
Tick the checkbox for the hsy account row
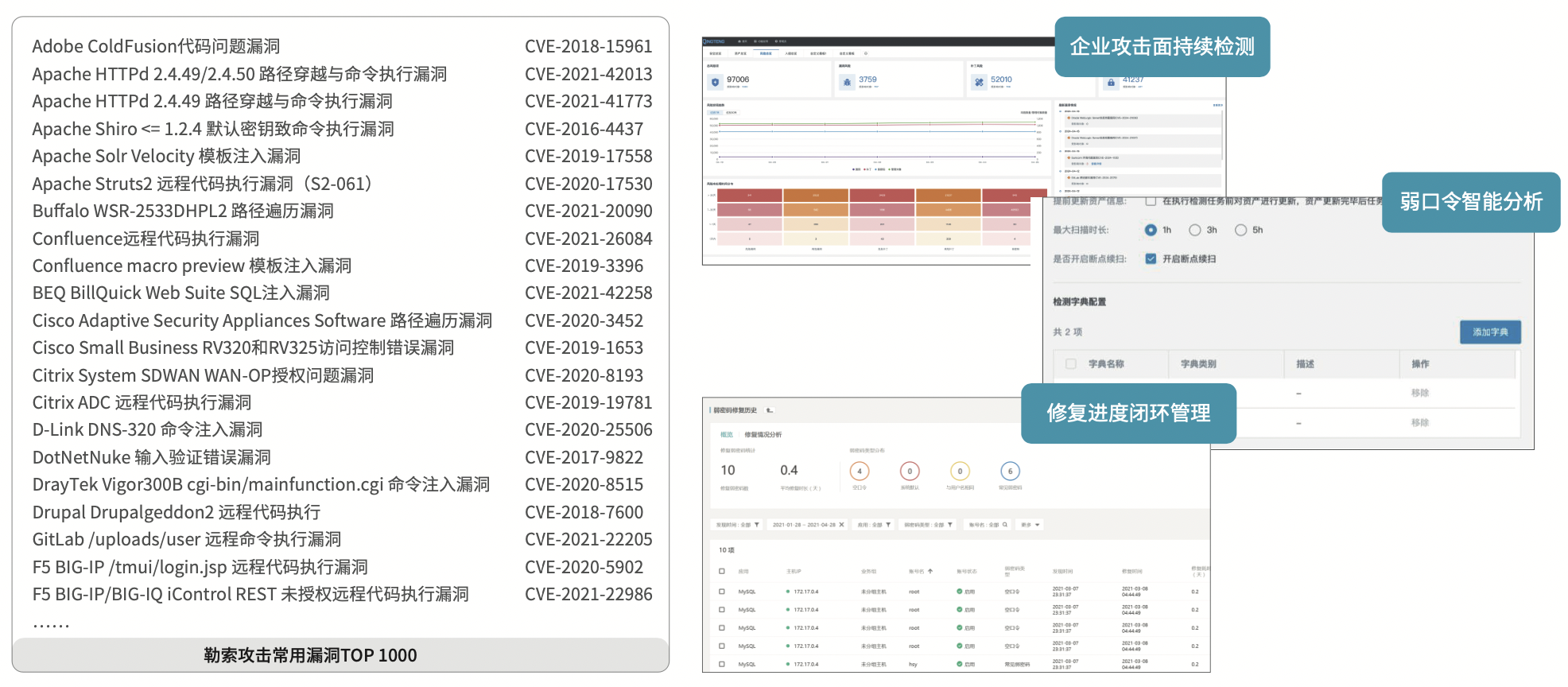[722, 664]
